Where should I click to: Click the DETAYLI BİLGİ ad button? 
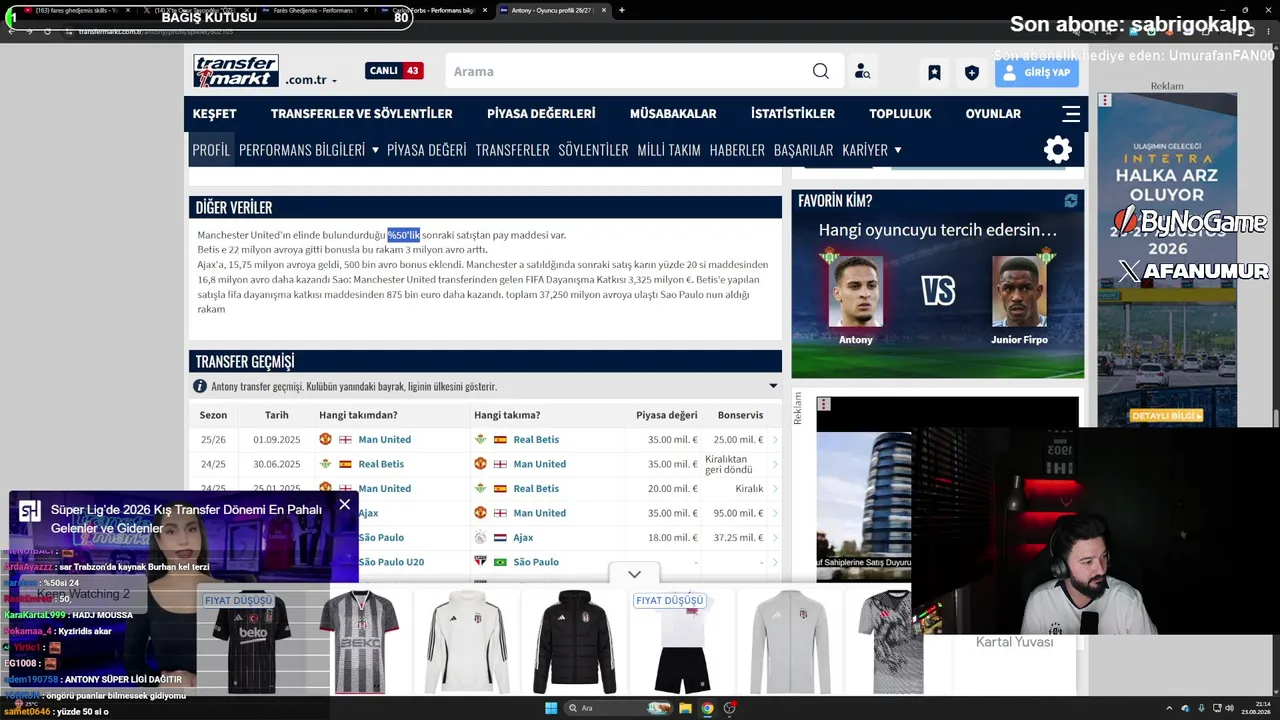1166,416
